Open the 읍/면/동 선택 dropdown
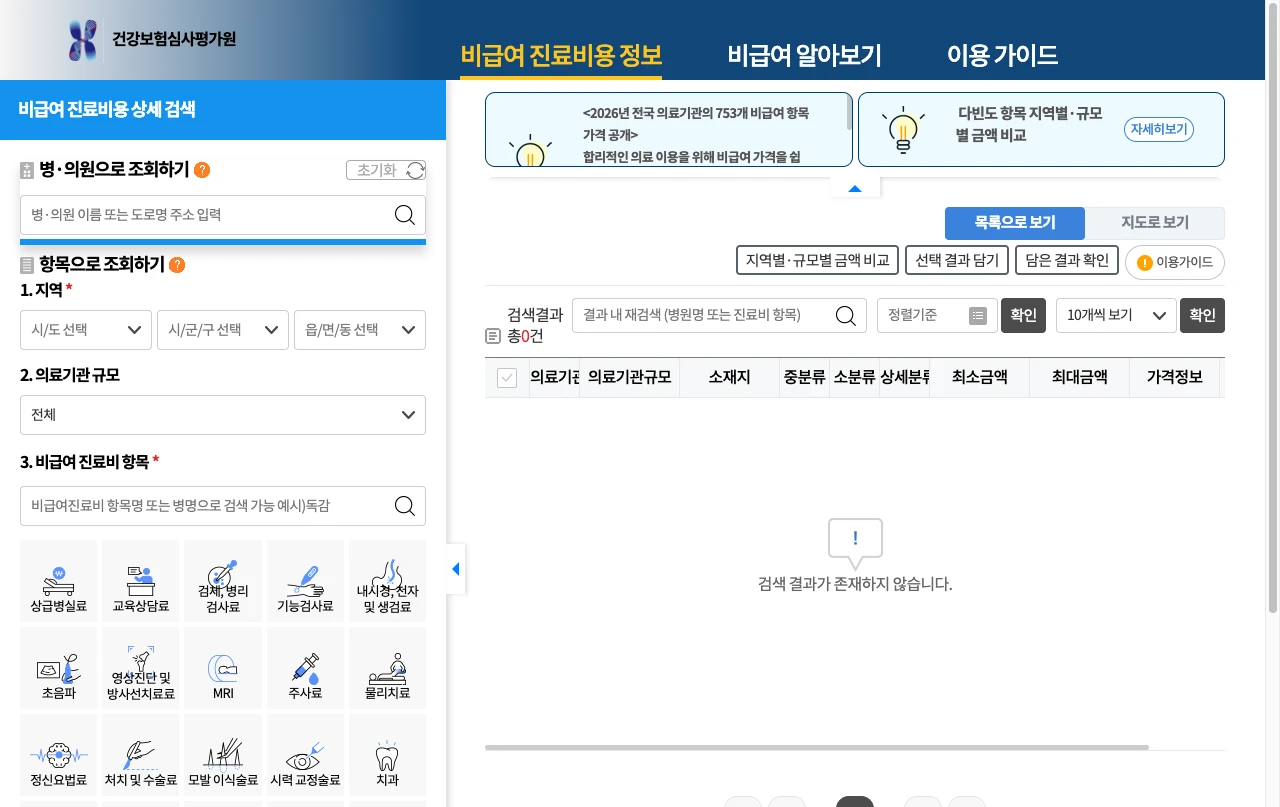The width and height of the screenshot is (1280, 807). pyautogui.click(x=360, y=330)
